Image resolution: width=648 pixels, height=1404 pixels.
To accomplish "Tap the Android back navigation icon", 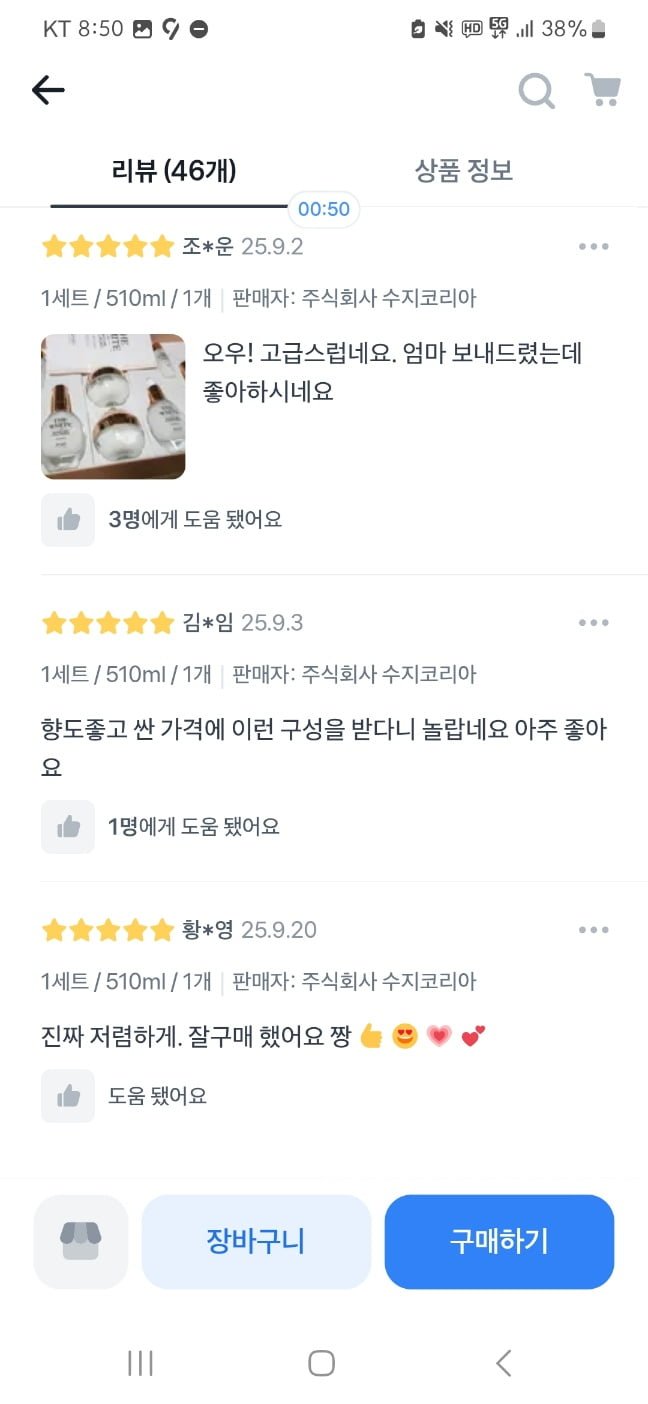I will click(x=503, y=1362).
